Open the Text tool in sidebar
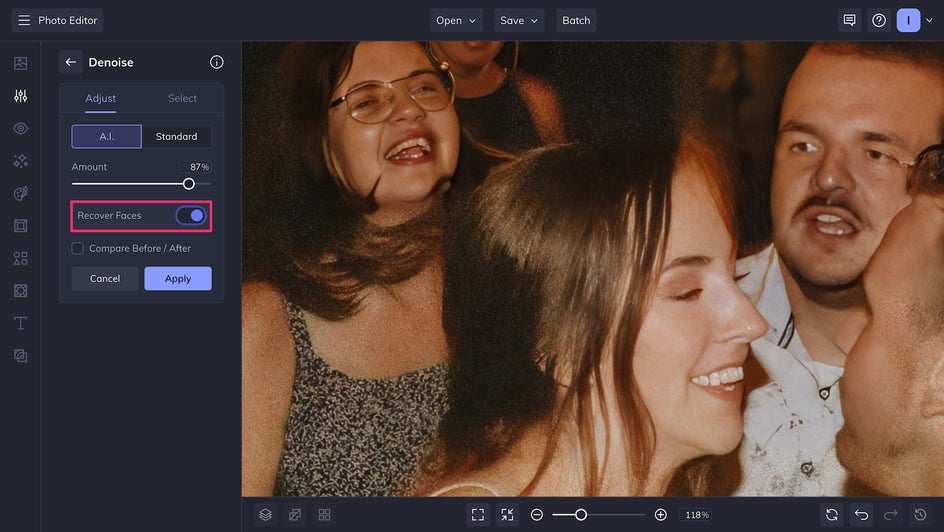This screenshot has height=532, width=944. (x=20, y=323)
